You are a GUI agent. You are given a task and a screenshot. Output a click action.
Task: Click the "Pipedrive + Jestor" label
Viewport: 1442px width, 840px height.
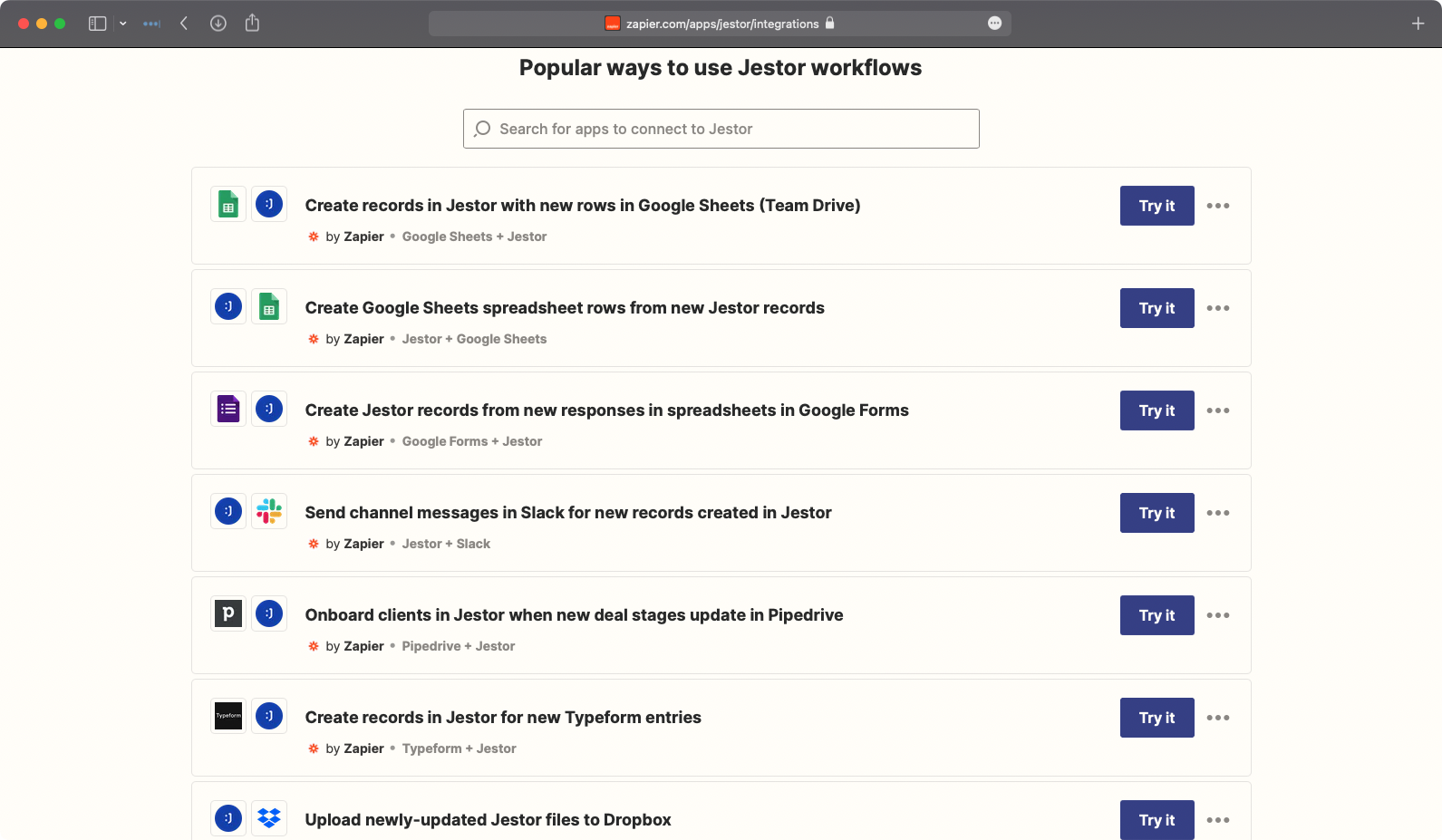pos(459,646)
